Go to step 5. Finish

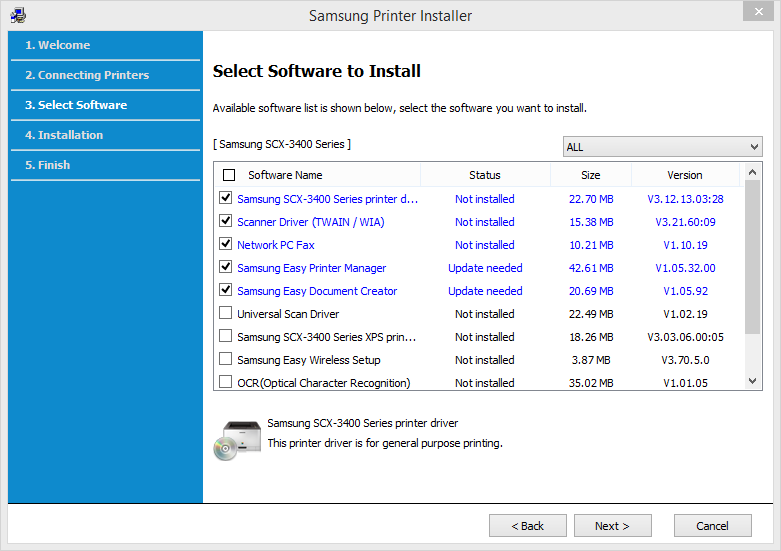pos(48,164)
